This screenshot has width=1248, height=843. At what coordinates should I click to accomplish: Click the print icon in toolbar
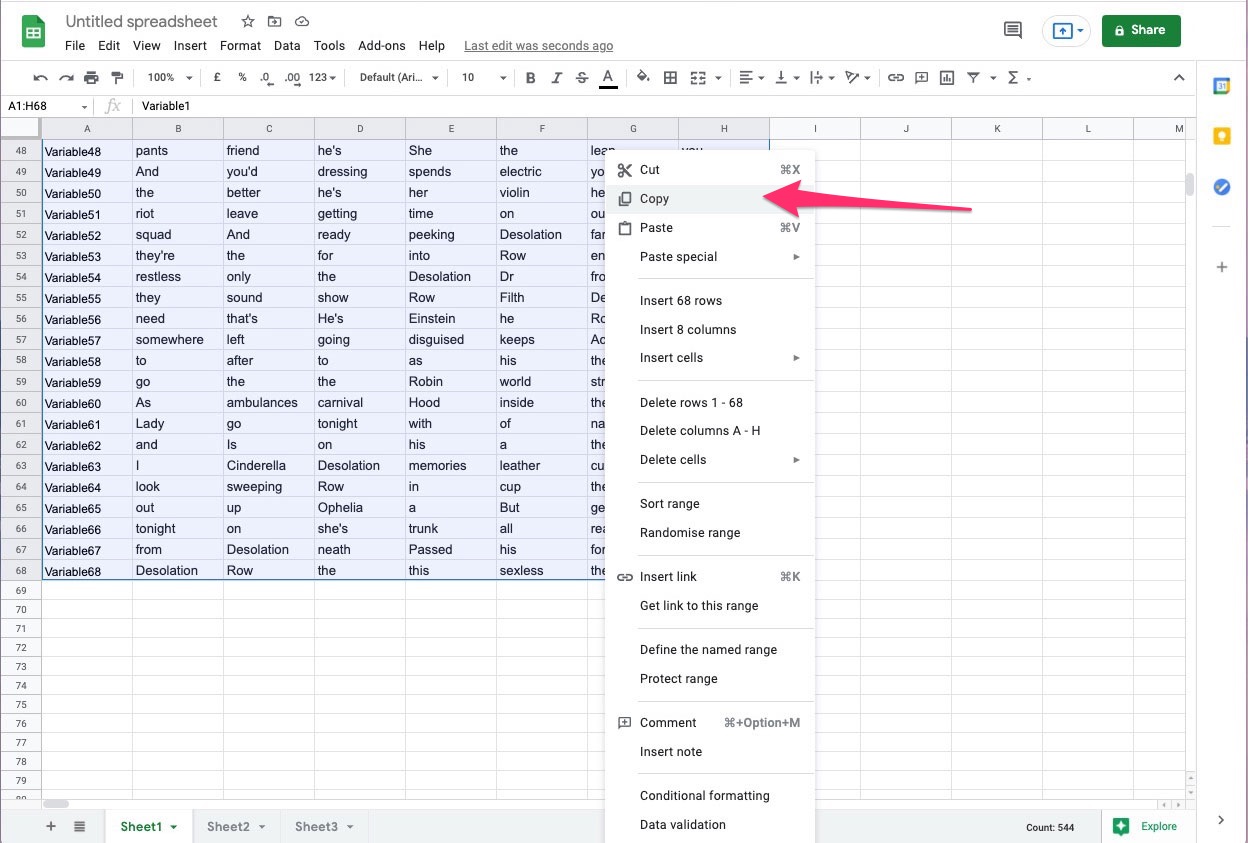pos(91,77)
